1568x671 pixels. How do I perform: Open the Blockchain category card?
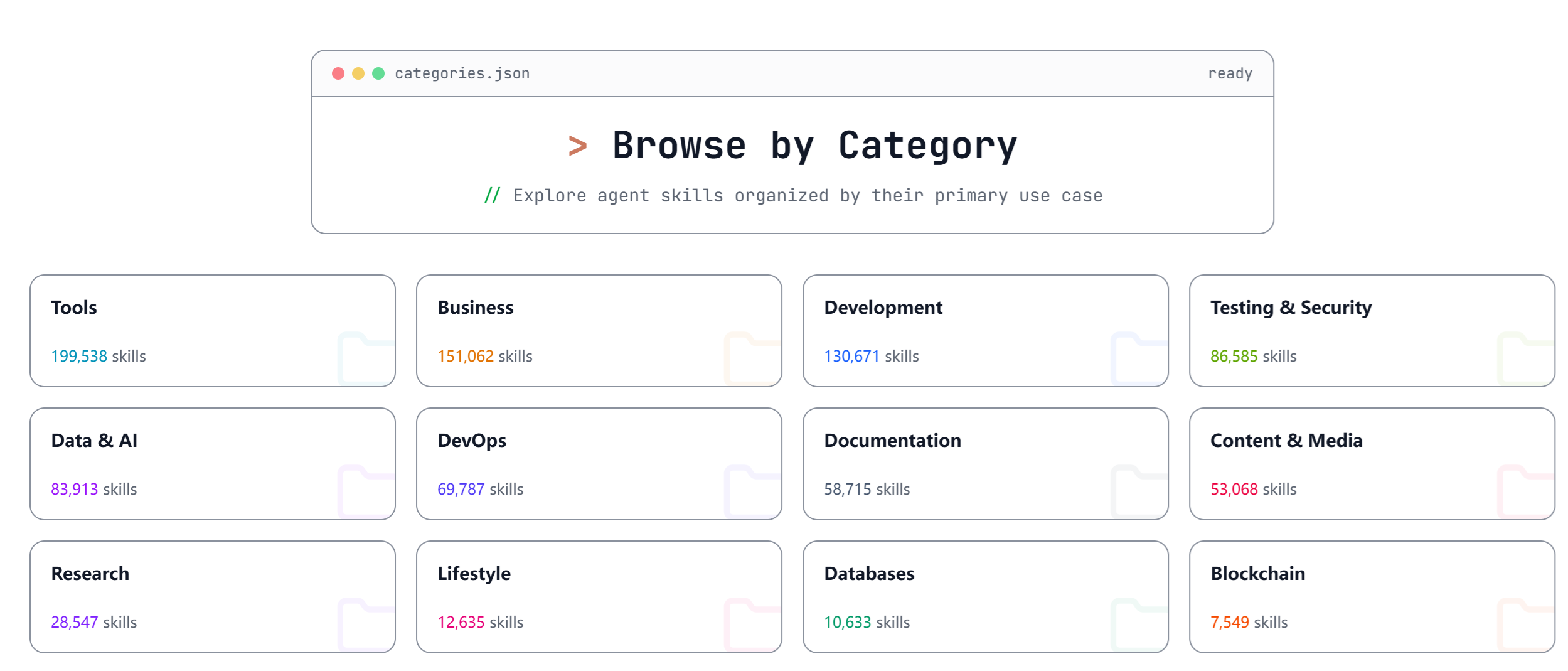(1372, 597)
